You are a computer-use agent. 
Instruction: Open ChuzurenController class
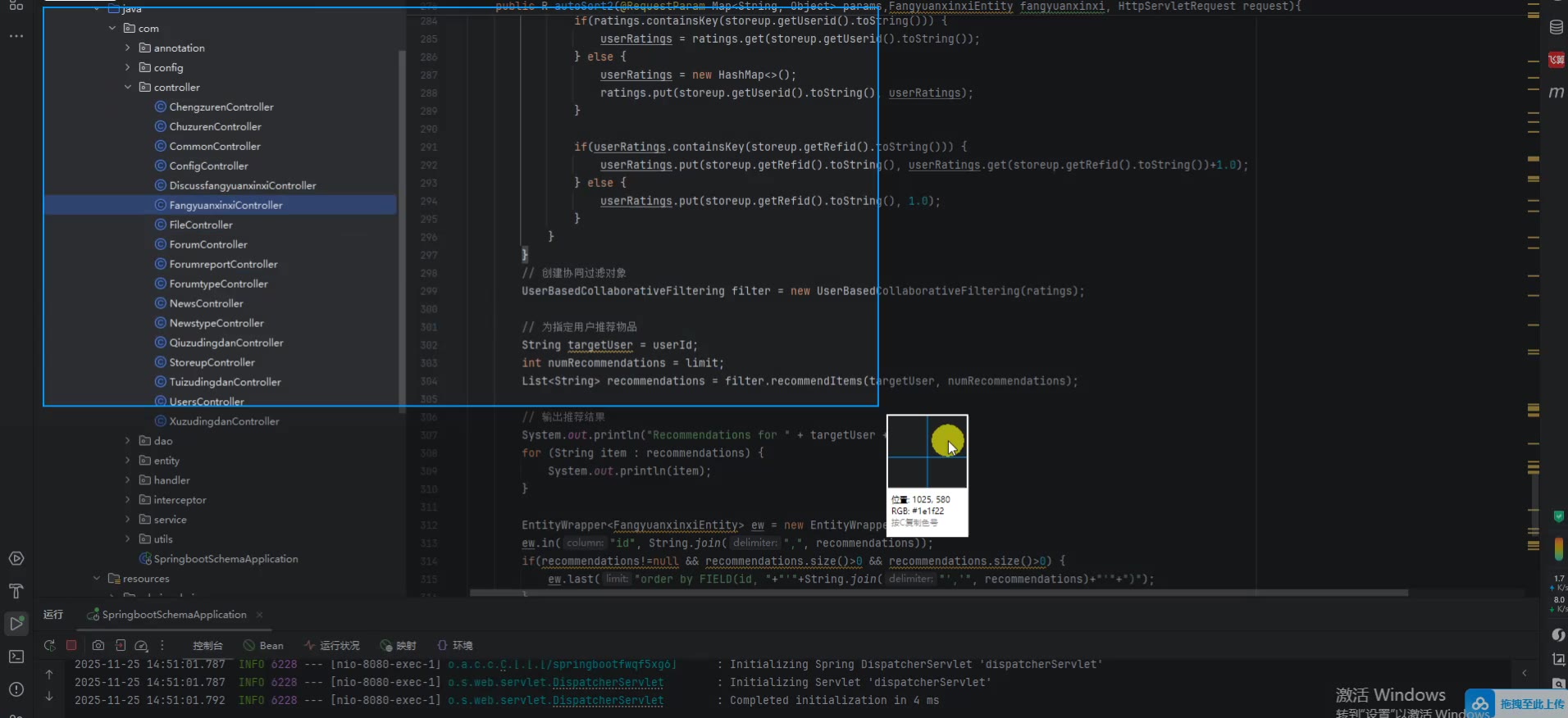pyautogui.click(x=215, y=127)
